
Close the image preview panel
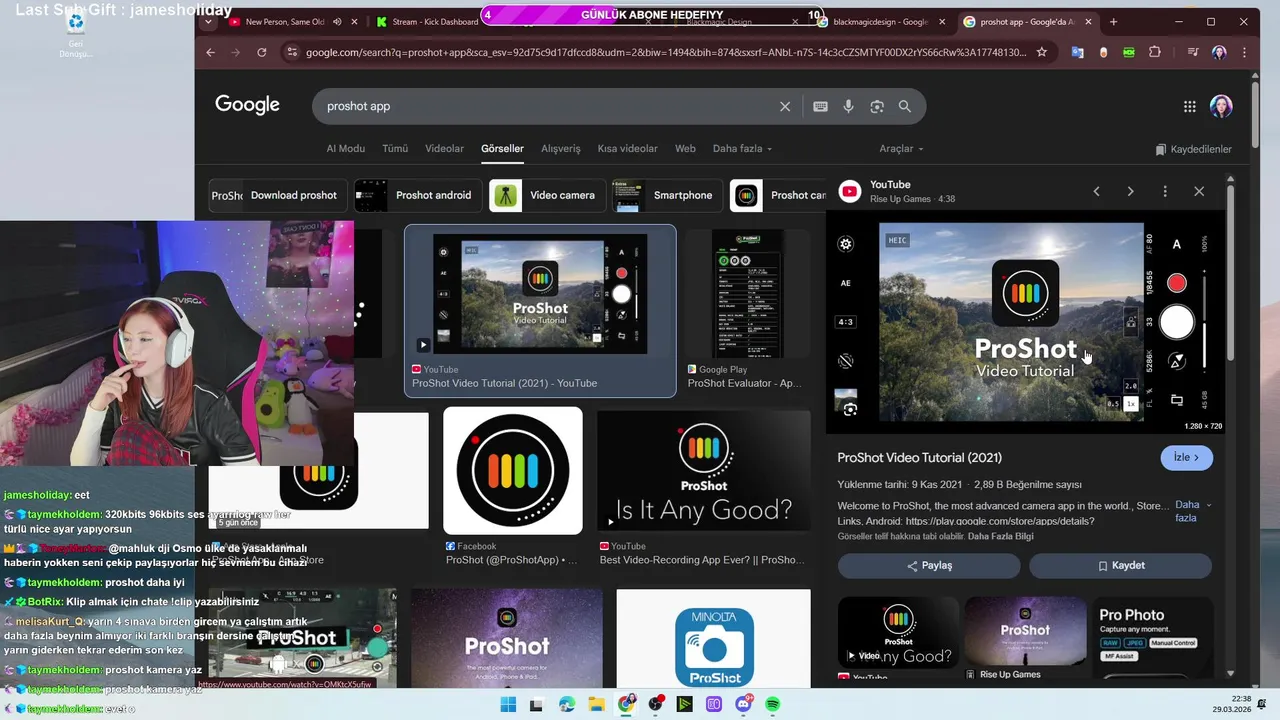click(1199, 191)
